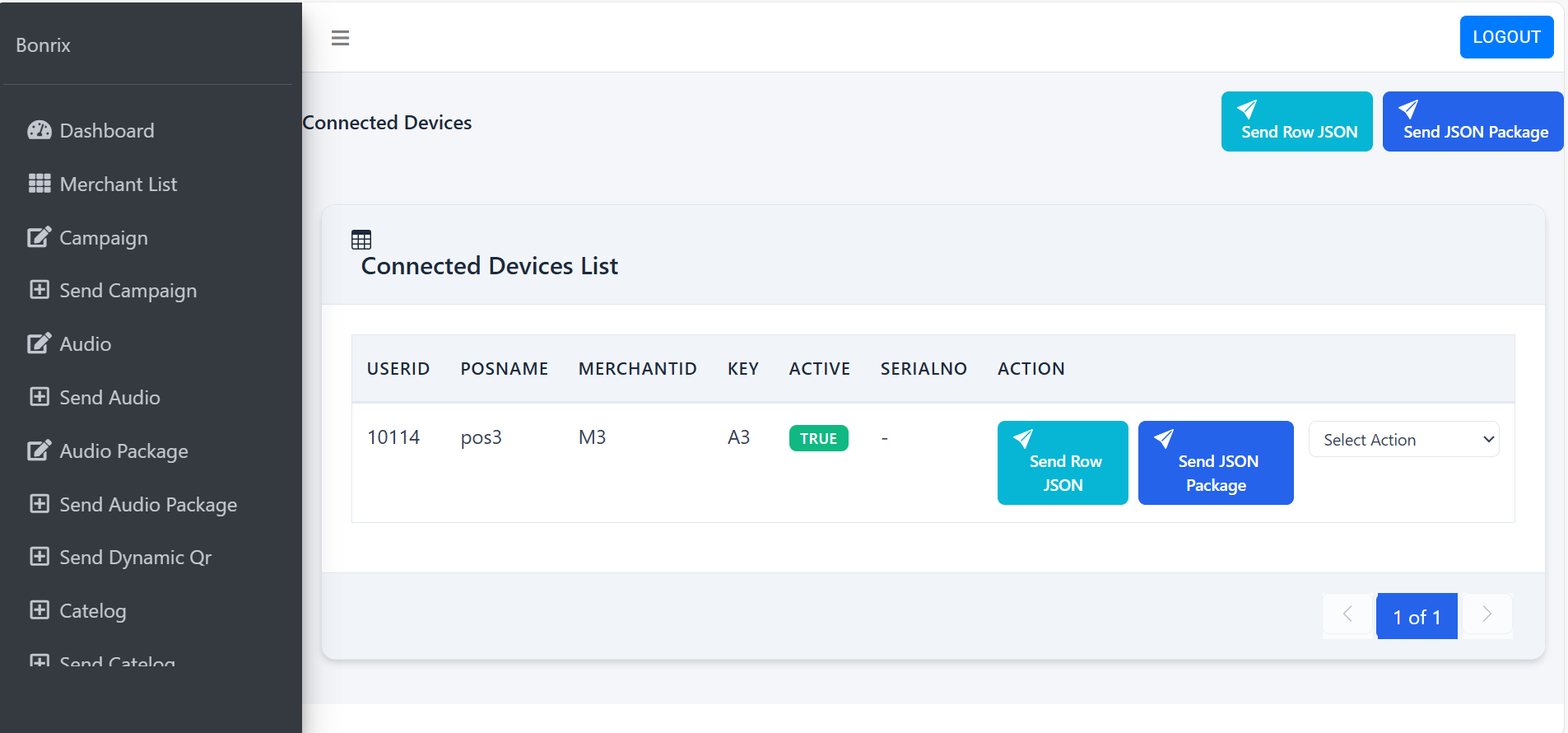This screenshot has height=733, width=1568.
Task: Click the Connected Devices List table icon
Action: [361, 240]
